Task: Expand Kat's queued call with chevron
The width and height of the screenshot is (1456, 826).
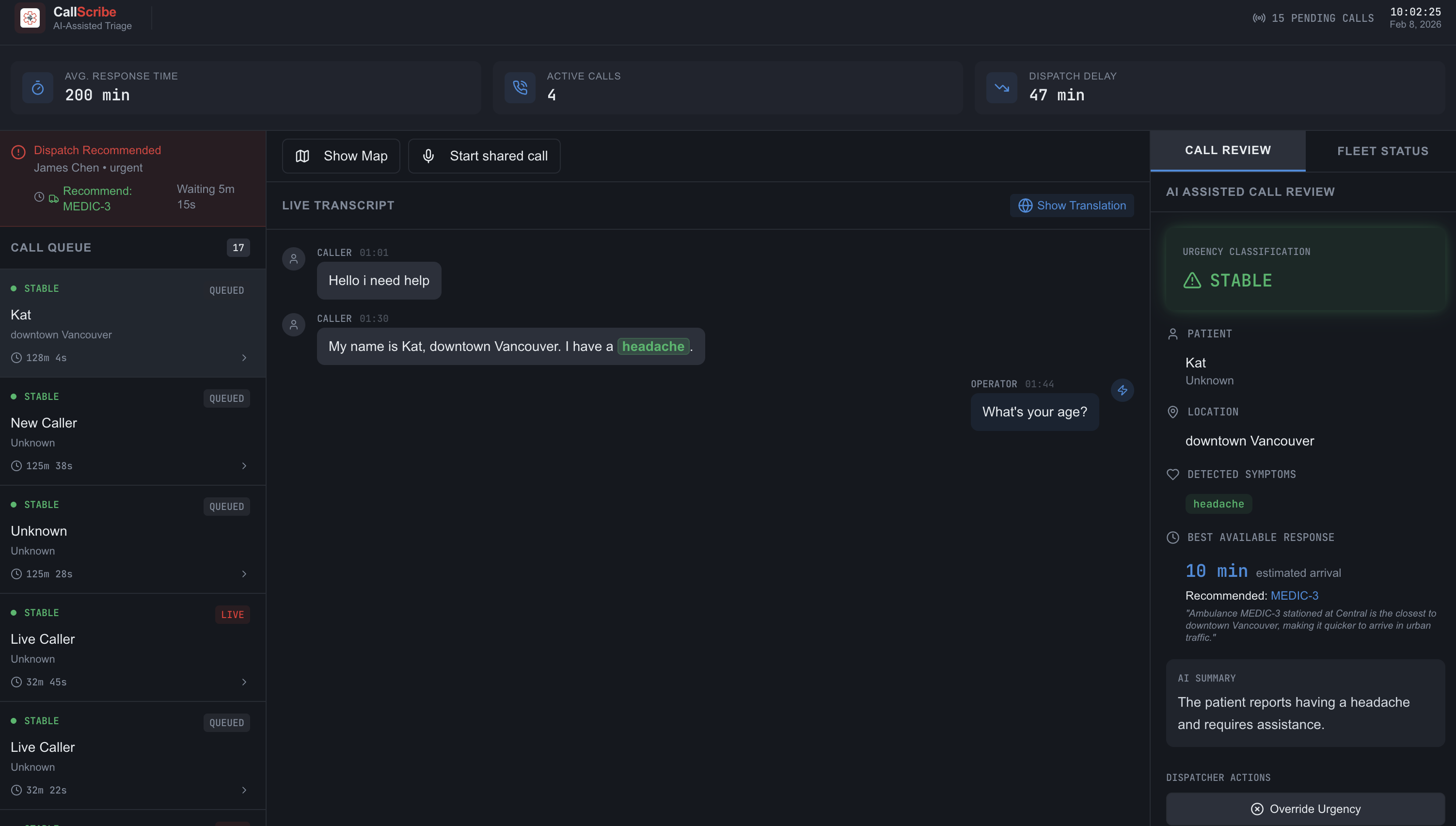Action: coord(244,358)
